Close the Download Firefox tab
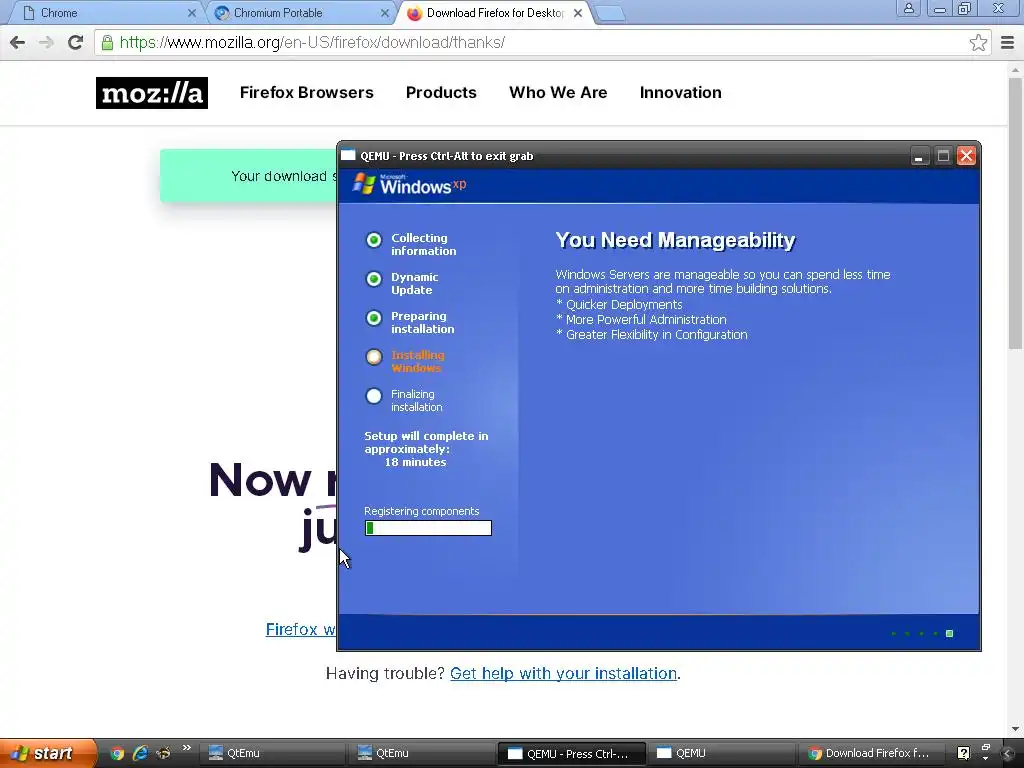The image size is (1024, 768). tap(577, 13)
